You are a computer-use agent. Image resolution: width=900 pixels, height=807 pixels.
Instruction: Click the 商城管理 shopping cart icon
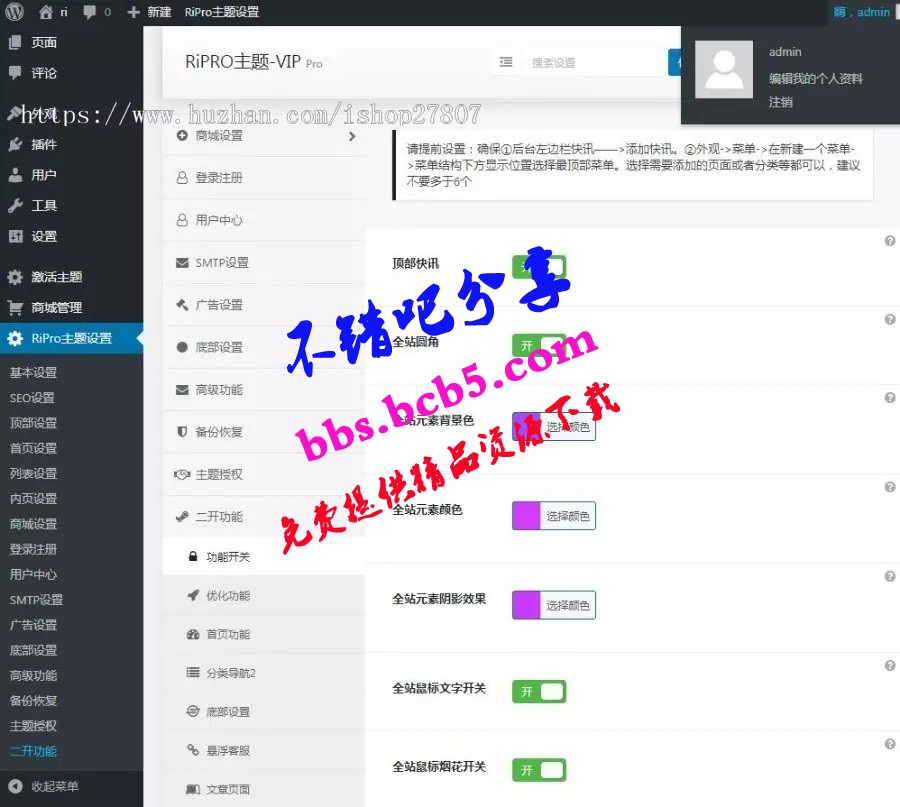(15, 308)
